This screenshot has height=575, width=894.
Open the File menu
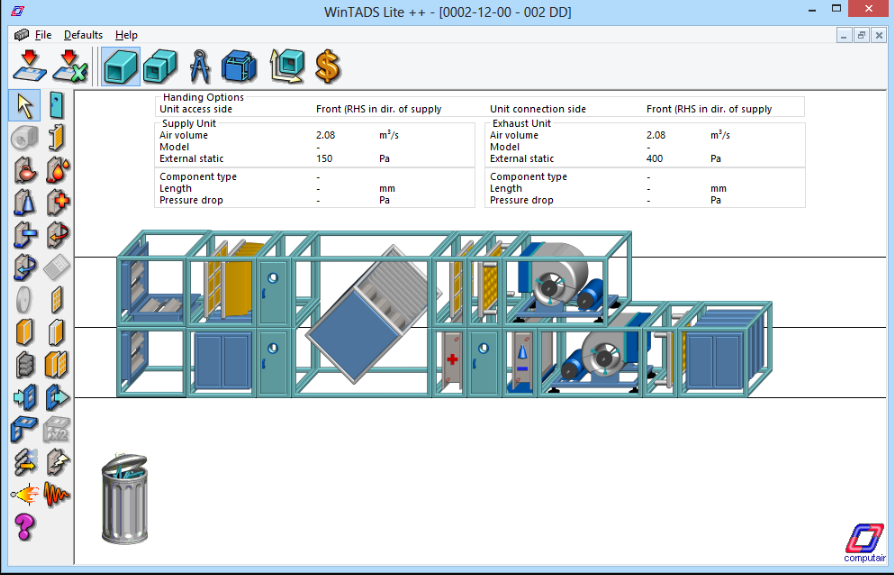tap(43, 35)
